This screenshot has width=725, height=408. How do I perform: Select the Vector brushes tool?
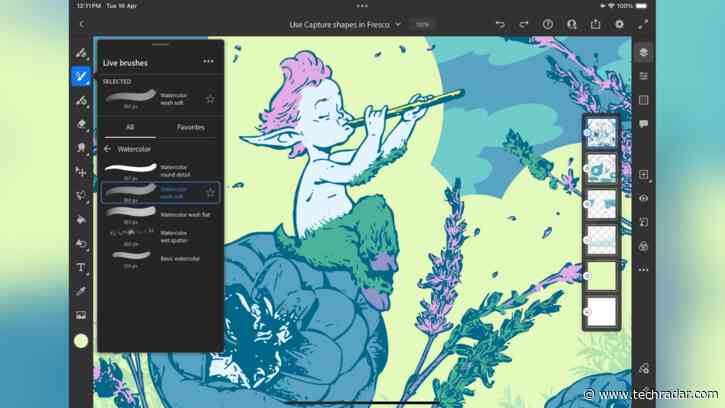(81, 100)
